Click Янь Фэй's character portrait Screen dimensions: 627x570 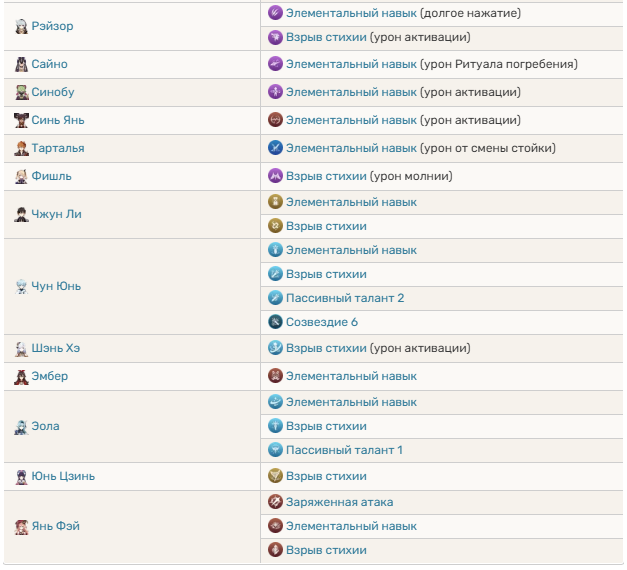pos(21,526)
